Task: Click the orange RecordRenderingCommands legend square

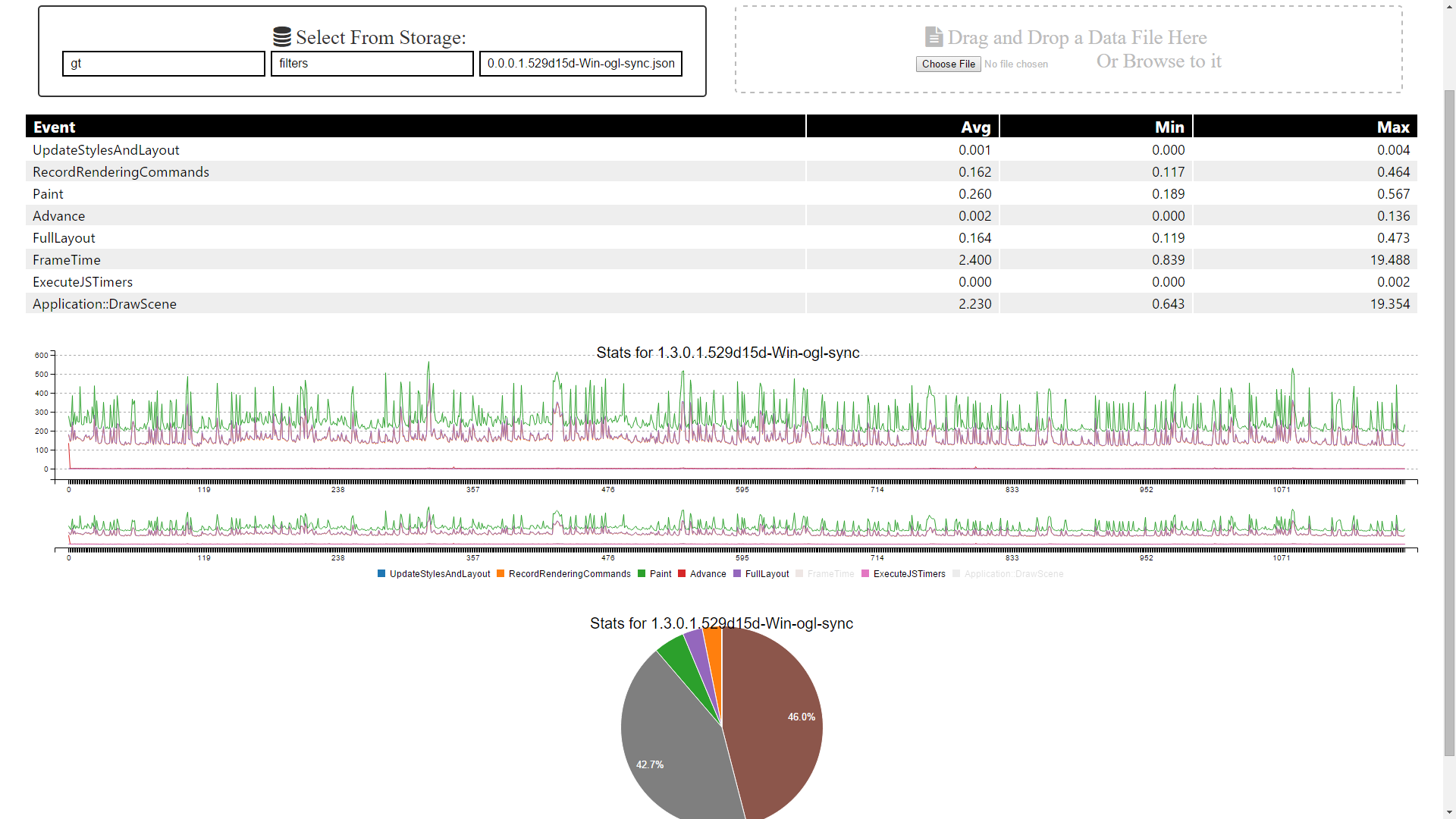Action: (x=500, y=574)
